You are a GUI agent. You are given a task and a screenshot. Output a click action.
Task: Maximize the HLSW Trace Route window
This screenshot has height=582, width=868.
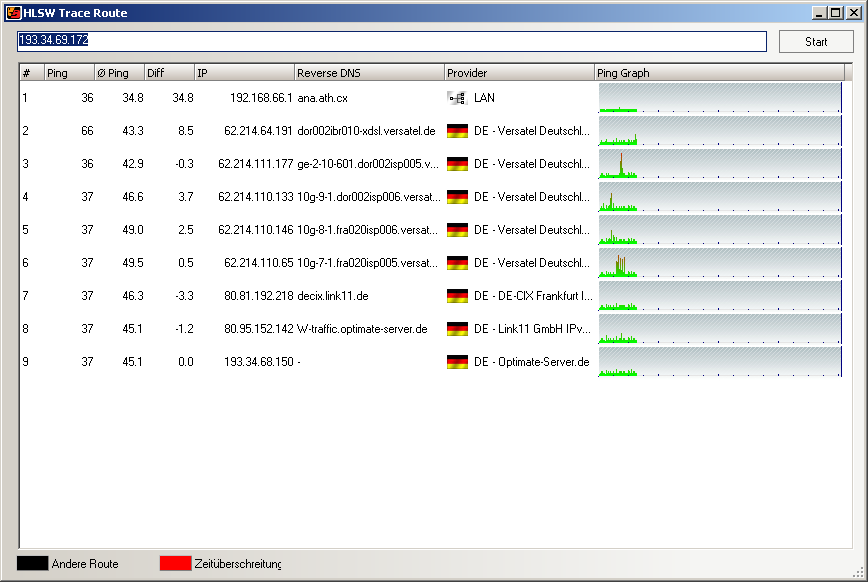tap(836, 13)
